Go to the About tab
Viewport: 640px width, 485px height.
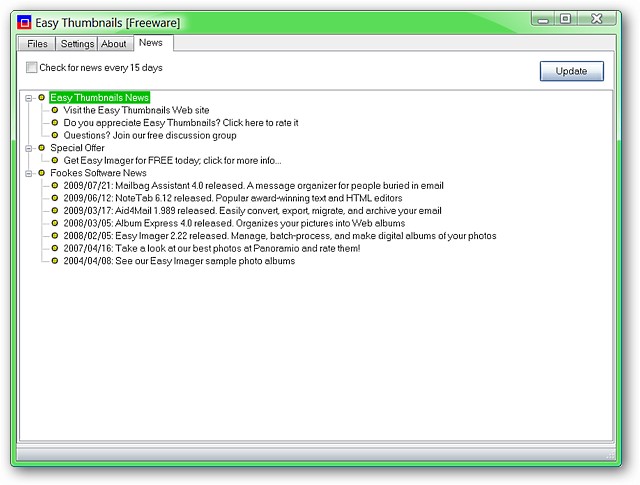pyautogui.click(x=114, y=44)
